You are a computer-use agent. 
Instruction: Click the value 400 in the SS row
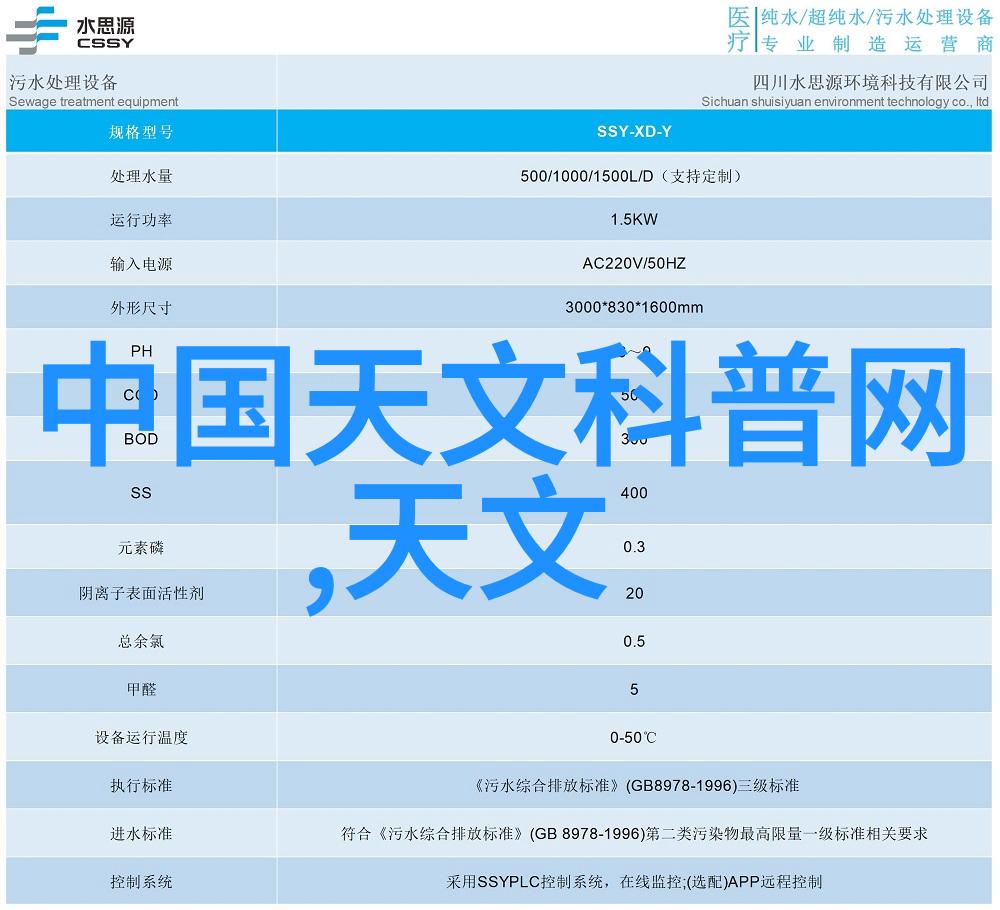click(x=634, y=493)
